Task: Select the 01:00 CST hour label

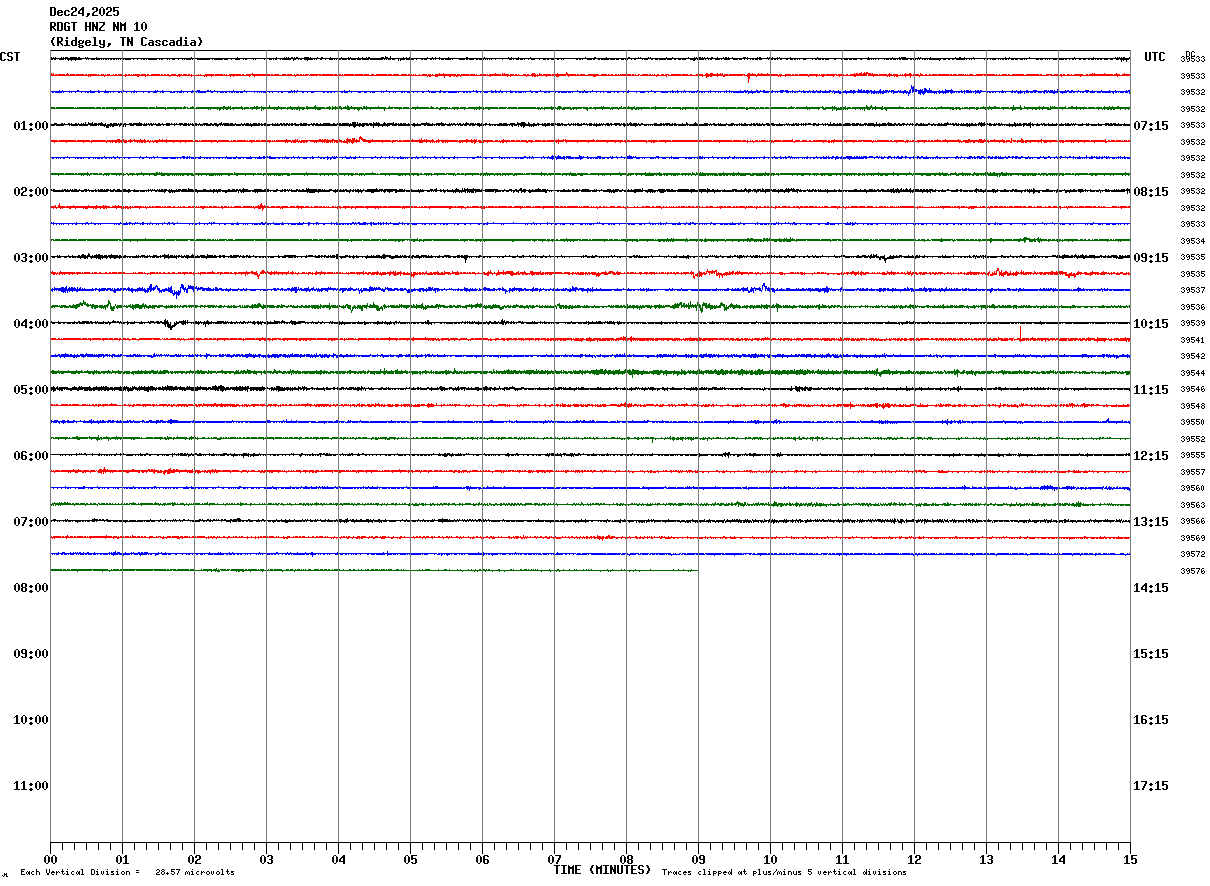Action: coord(31,126)
